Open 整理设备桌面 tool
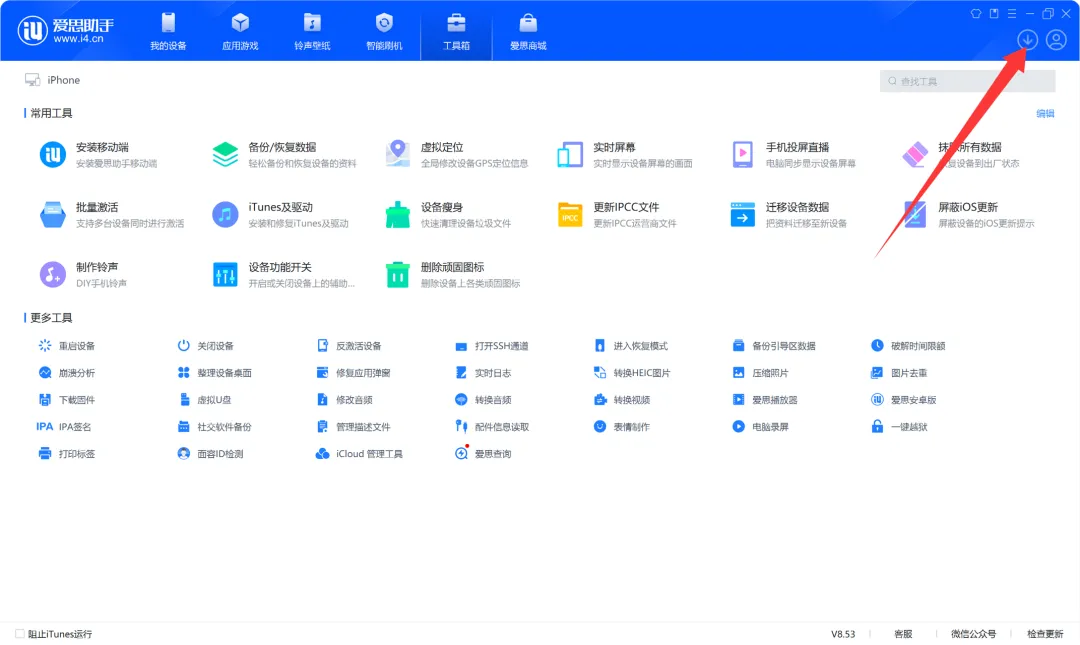The height and width of the screenshot is (645, 1080). click(215, 373)
